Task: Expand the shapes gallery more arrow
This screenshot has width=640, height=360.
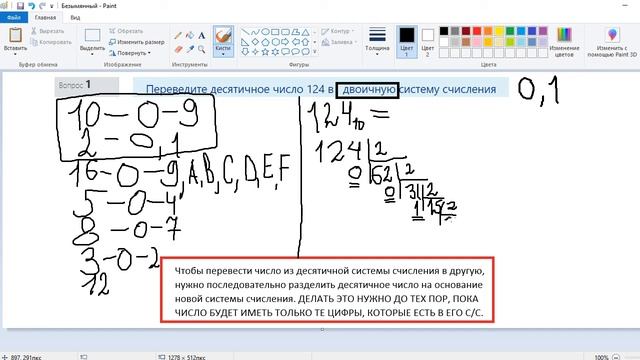Action: [315, 52]
